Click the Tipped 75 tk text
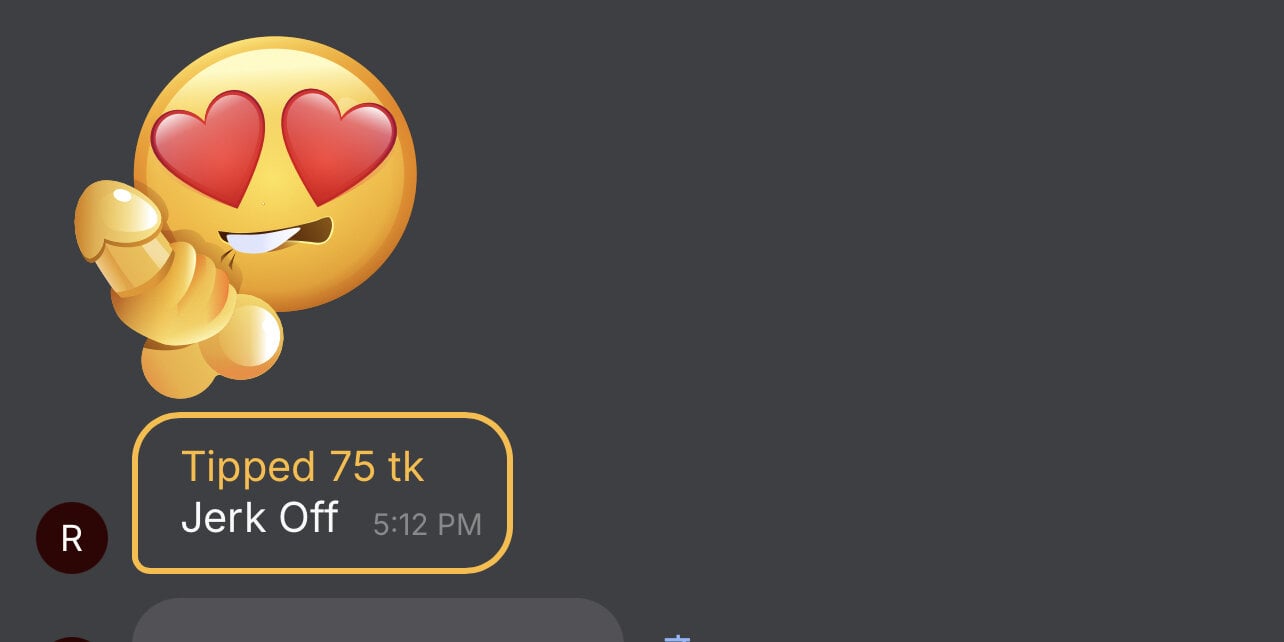This screenshot has width=1284, height=642. pyautogui.click(x=302, y=467)
